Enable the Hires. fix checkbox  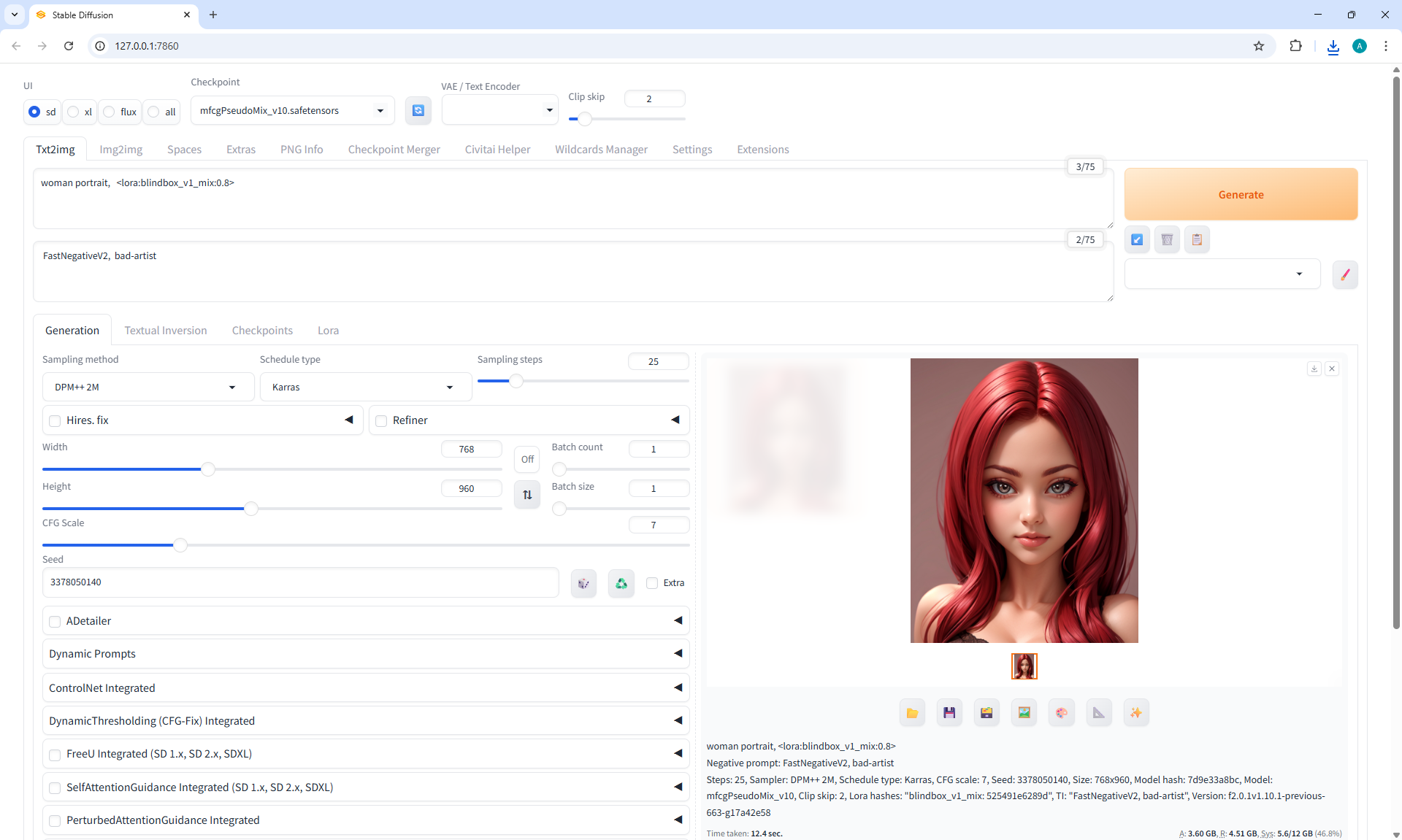[x=55, y=420]
